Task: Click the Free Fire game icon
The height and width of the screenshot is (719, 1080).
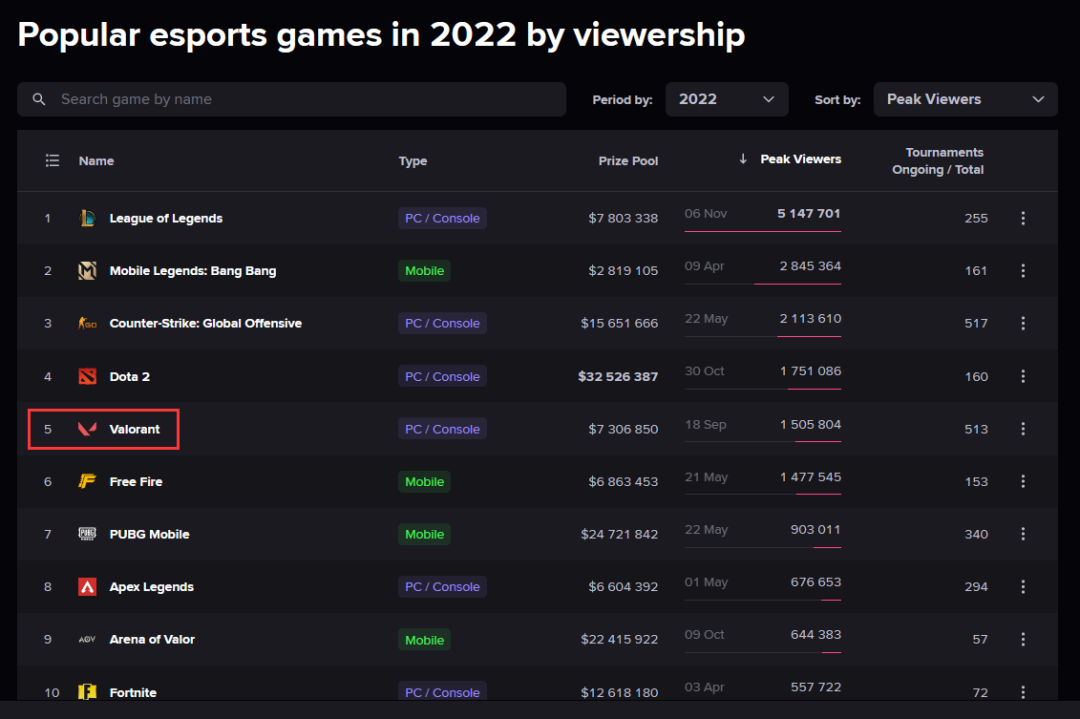Action: [x=87, y=481]
